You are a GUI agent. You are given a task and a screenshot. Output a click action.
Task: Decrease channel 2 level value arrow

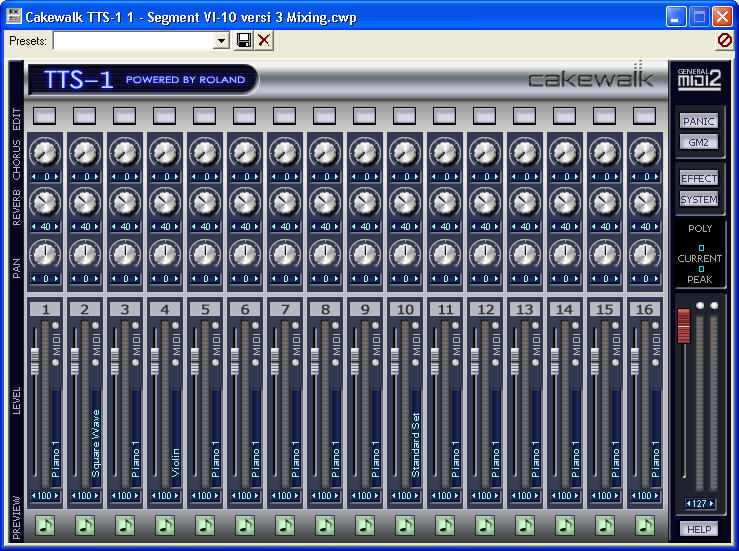tap(74, 496)
